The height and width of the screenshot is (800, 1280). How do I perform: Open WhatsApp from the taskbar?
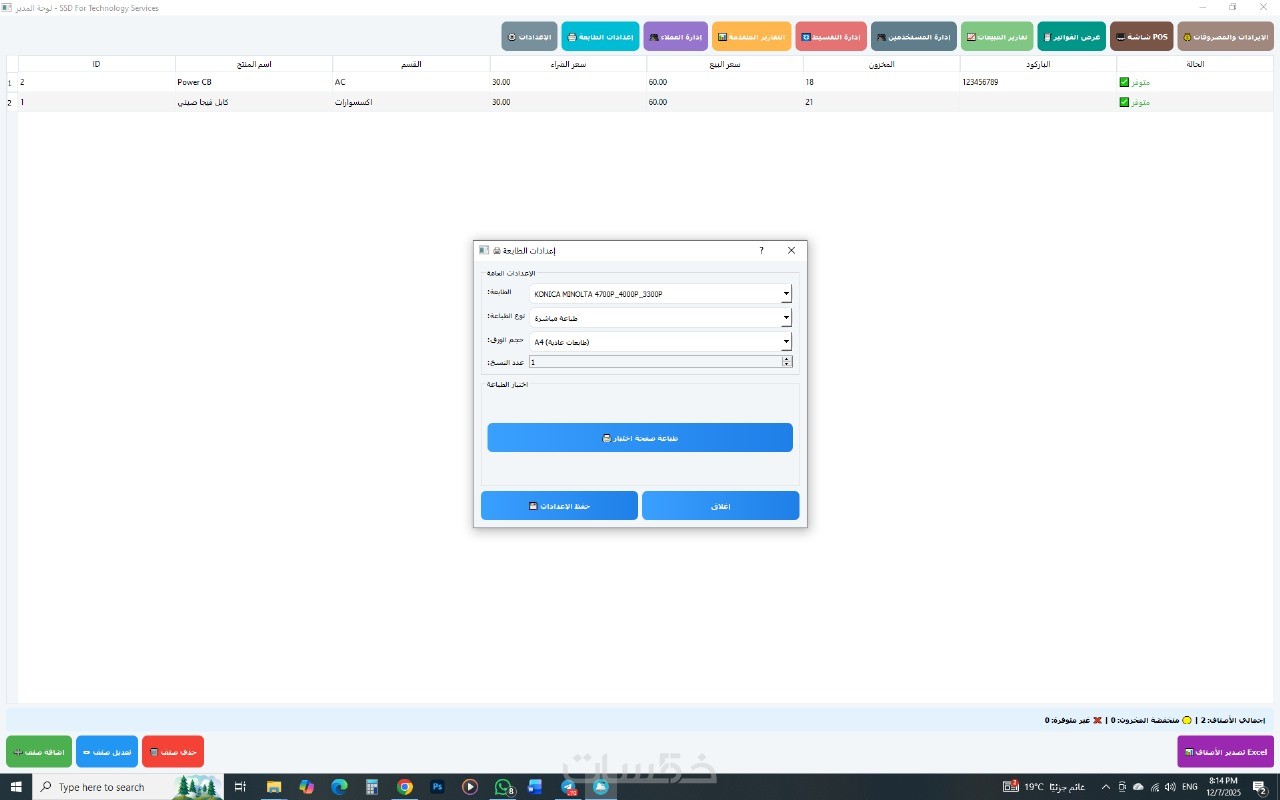click(x=504, y=787)
